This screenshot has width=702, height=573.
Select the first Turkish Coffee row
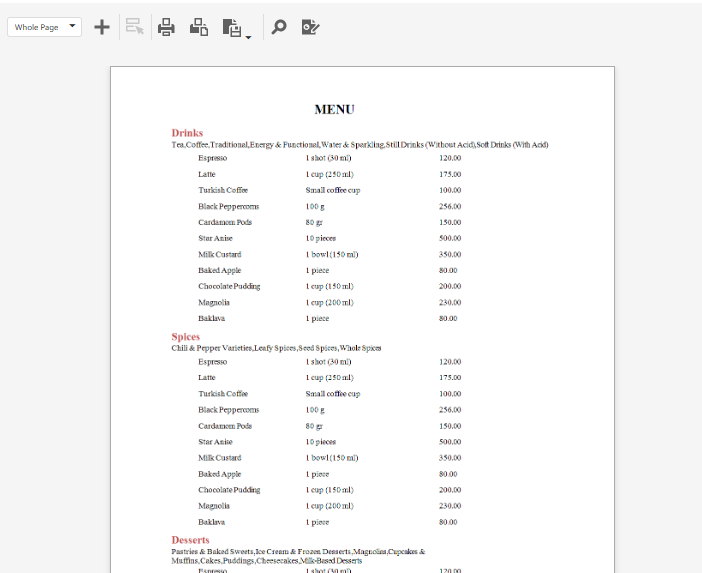(330, 190)
